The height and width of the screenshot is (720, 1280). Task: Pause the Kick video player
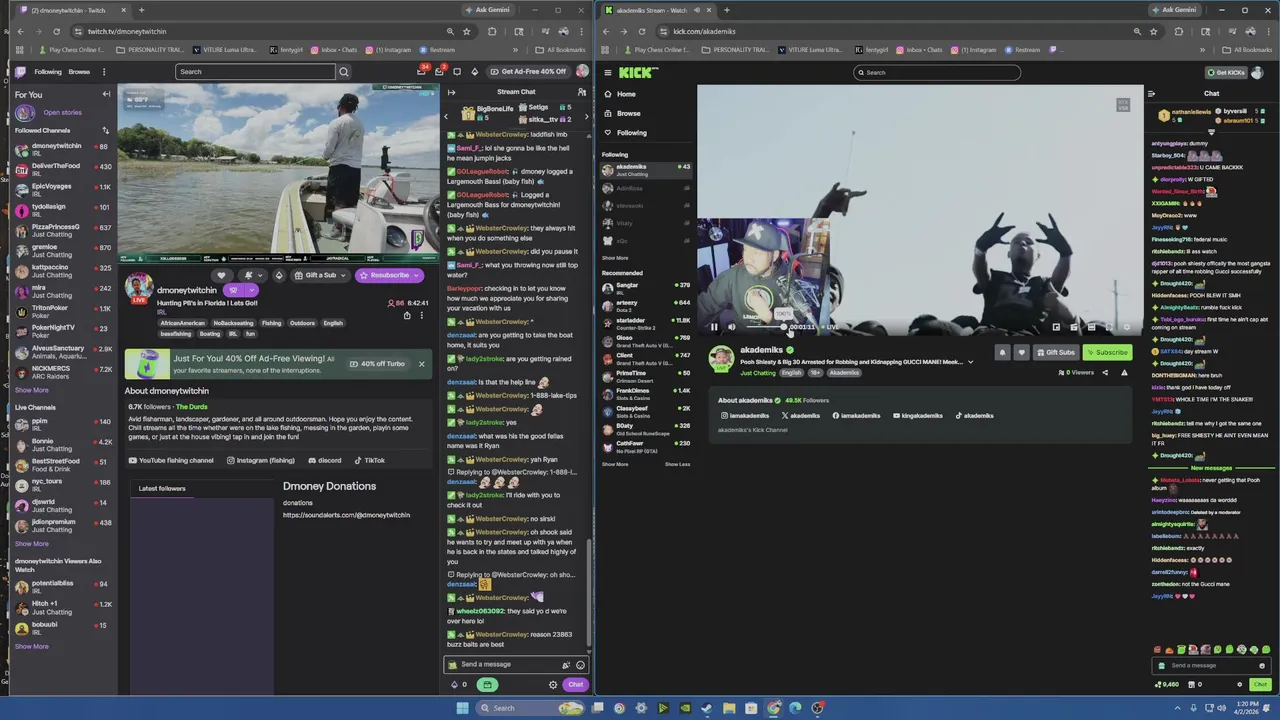click(x=714, y=327)
